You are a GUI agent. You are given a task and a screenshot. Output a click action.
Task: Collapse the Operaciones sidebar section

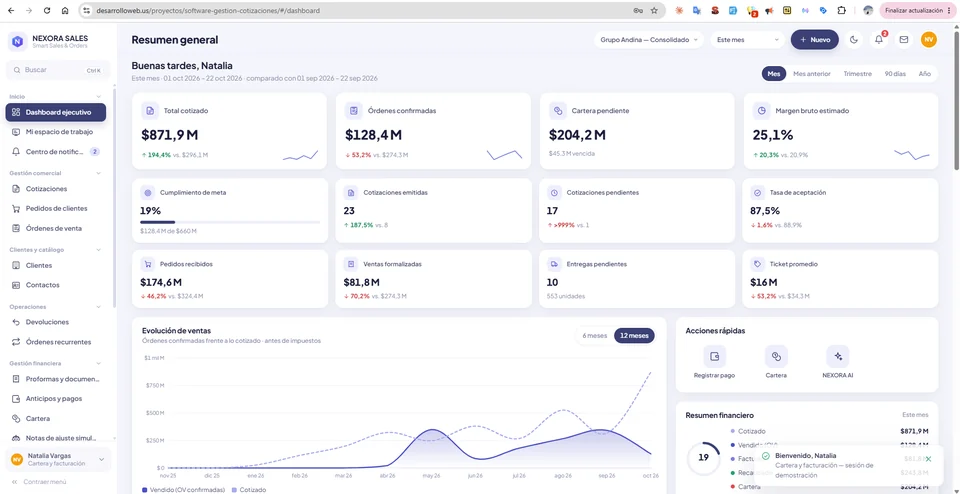99,307
